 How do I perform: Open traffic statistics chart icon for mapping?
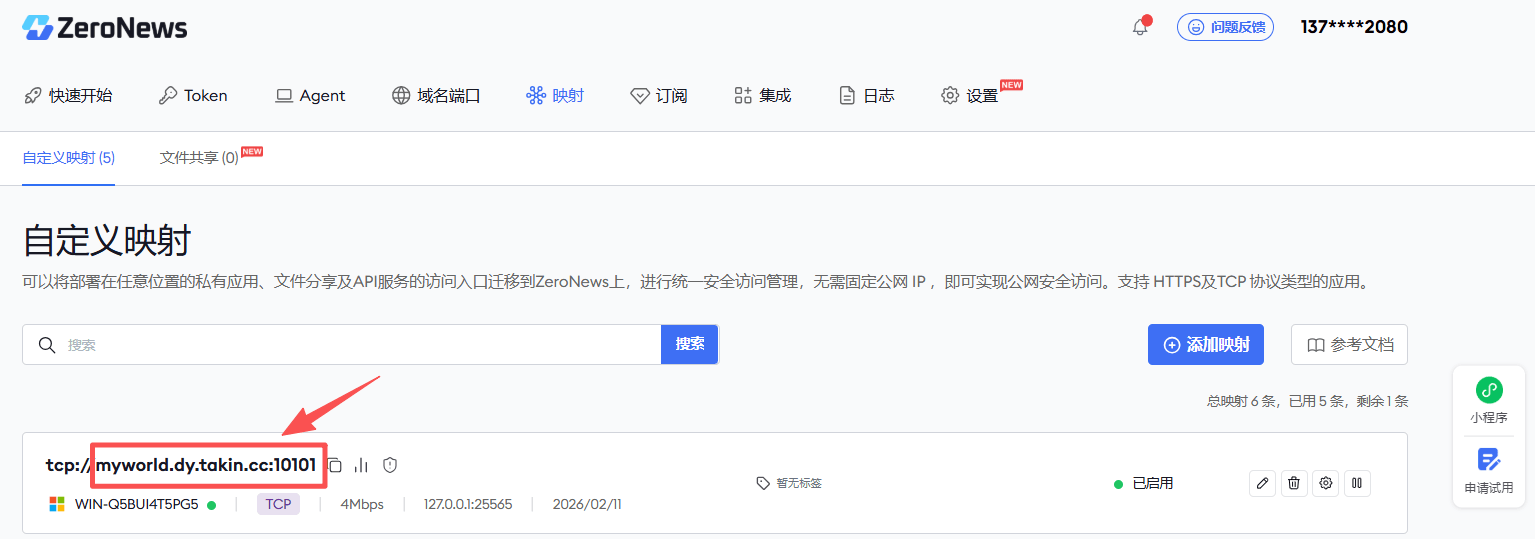coord(362,465)
